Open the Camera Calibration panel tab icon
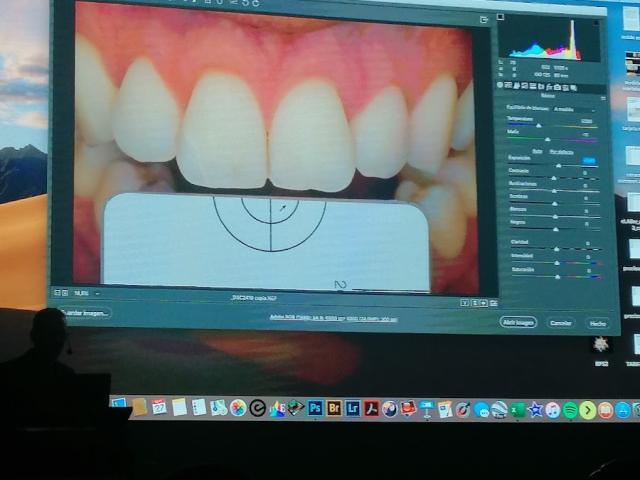This screenshot has width=640, height=480. (557, 87)
